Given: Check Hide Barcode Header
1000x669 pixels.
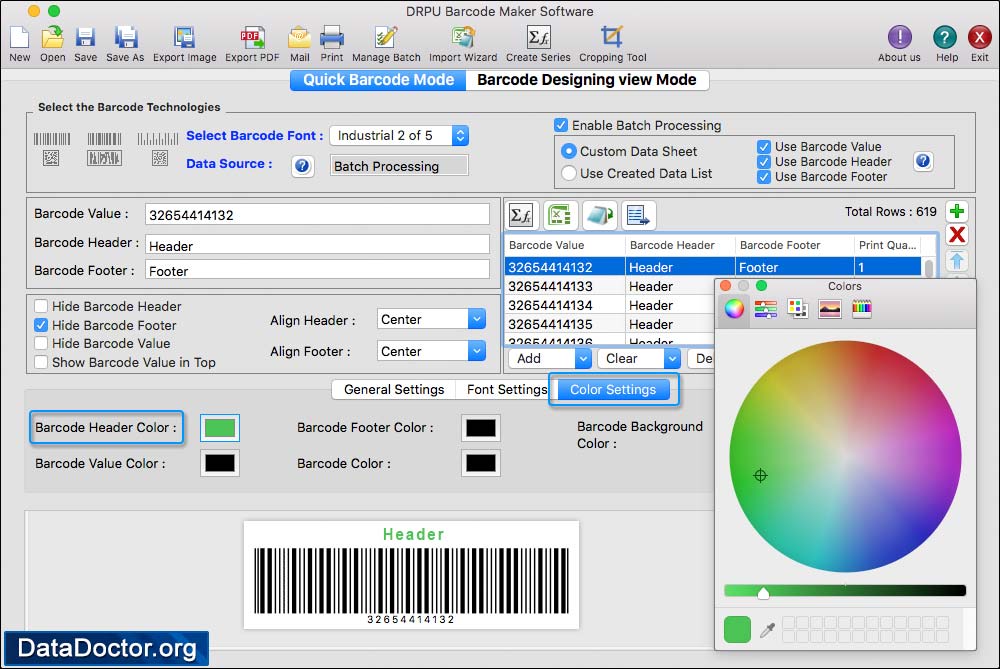Looking at the screenshot, I should pos(41,306).
